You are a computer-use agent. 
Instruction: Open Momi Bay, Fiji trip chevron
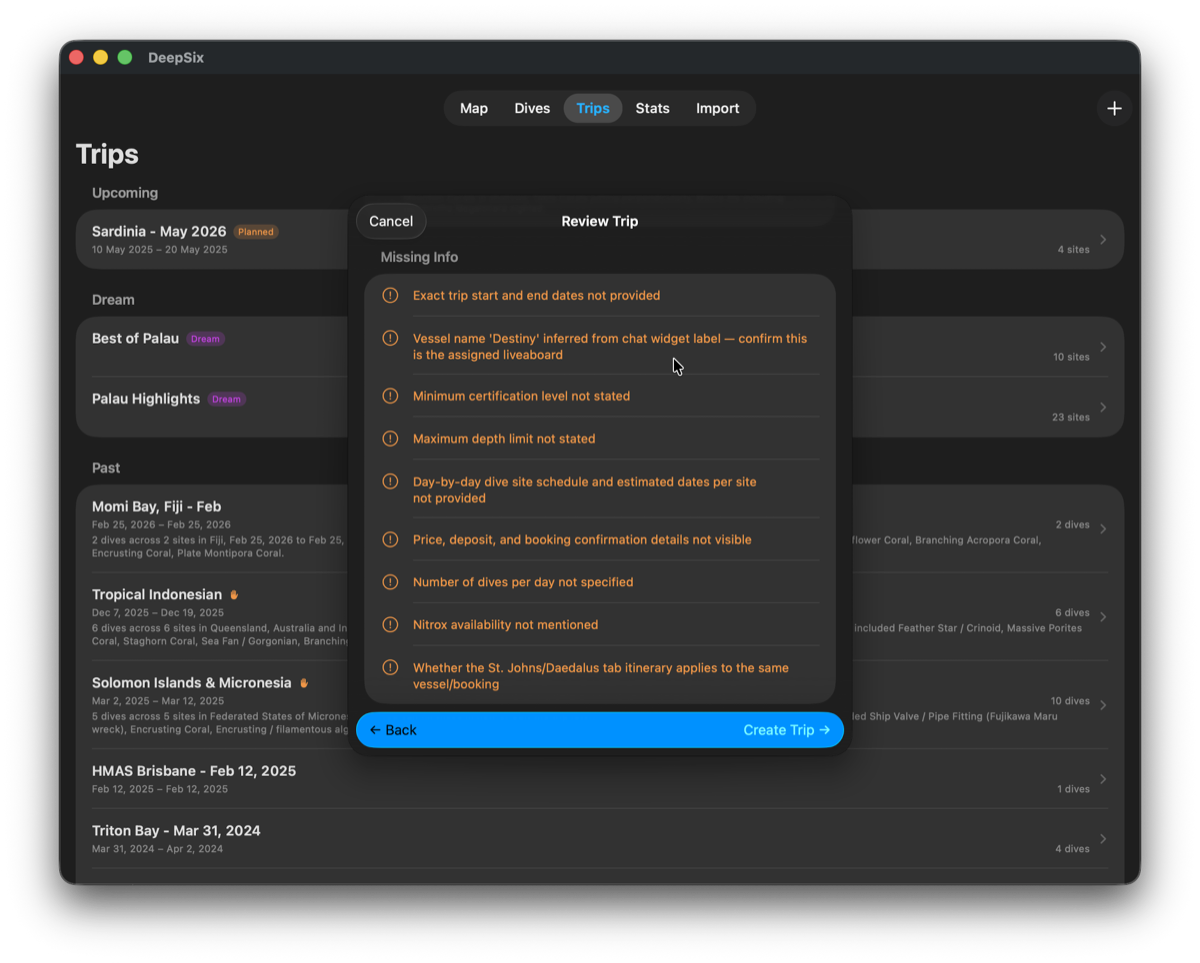(1103, 529)
